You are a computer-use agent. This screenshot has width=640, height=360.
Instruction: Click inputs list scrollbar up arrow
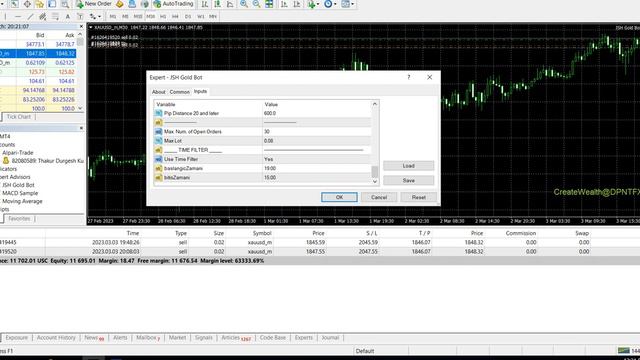(x=375, y=104)
